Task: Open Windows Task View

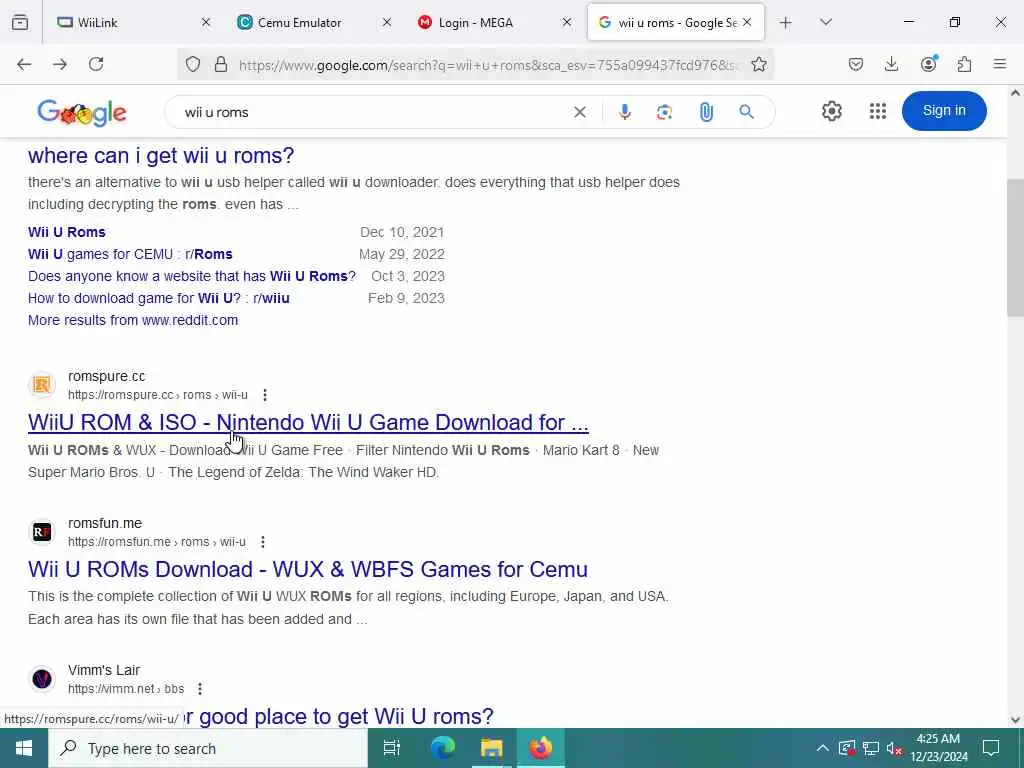Action: click(x=392, y=748)
